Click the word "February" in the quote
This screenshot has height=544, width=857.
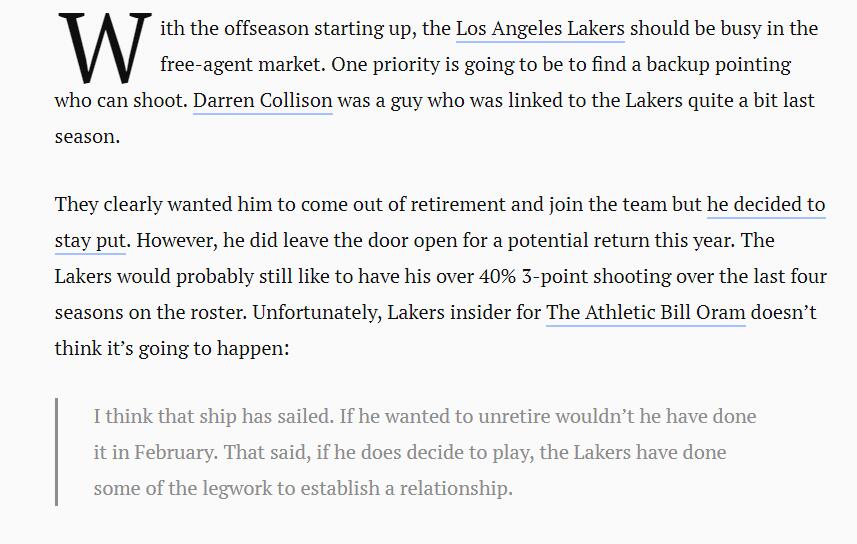pos(174,453)
